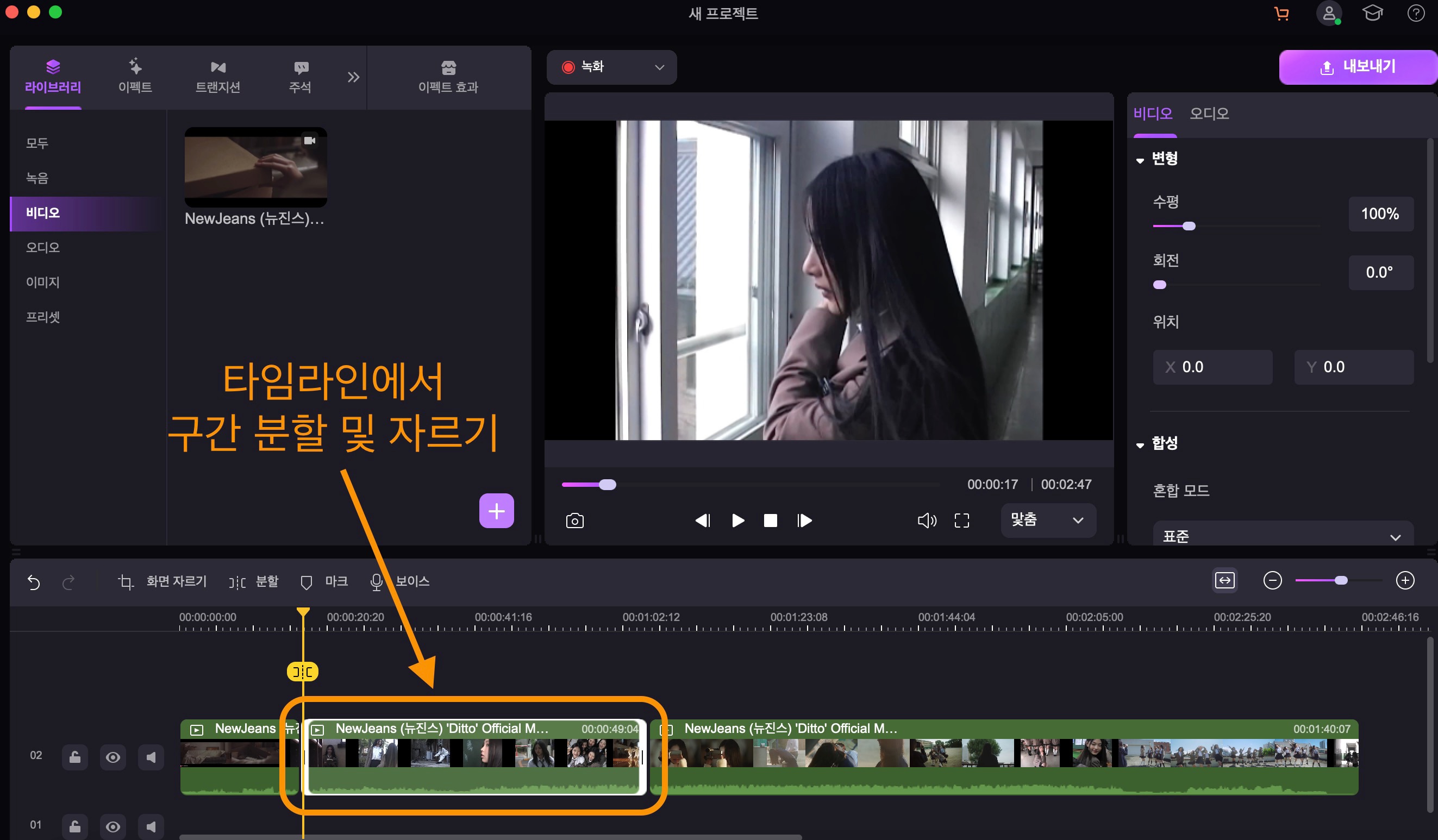Click the timeline zoom slider
1438x840 pixels.
tap(1338, 580)
